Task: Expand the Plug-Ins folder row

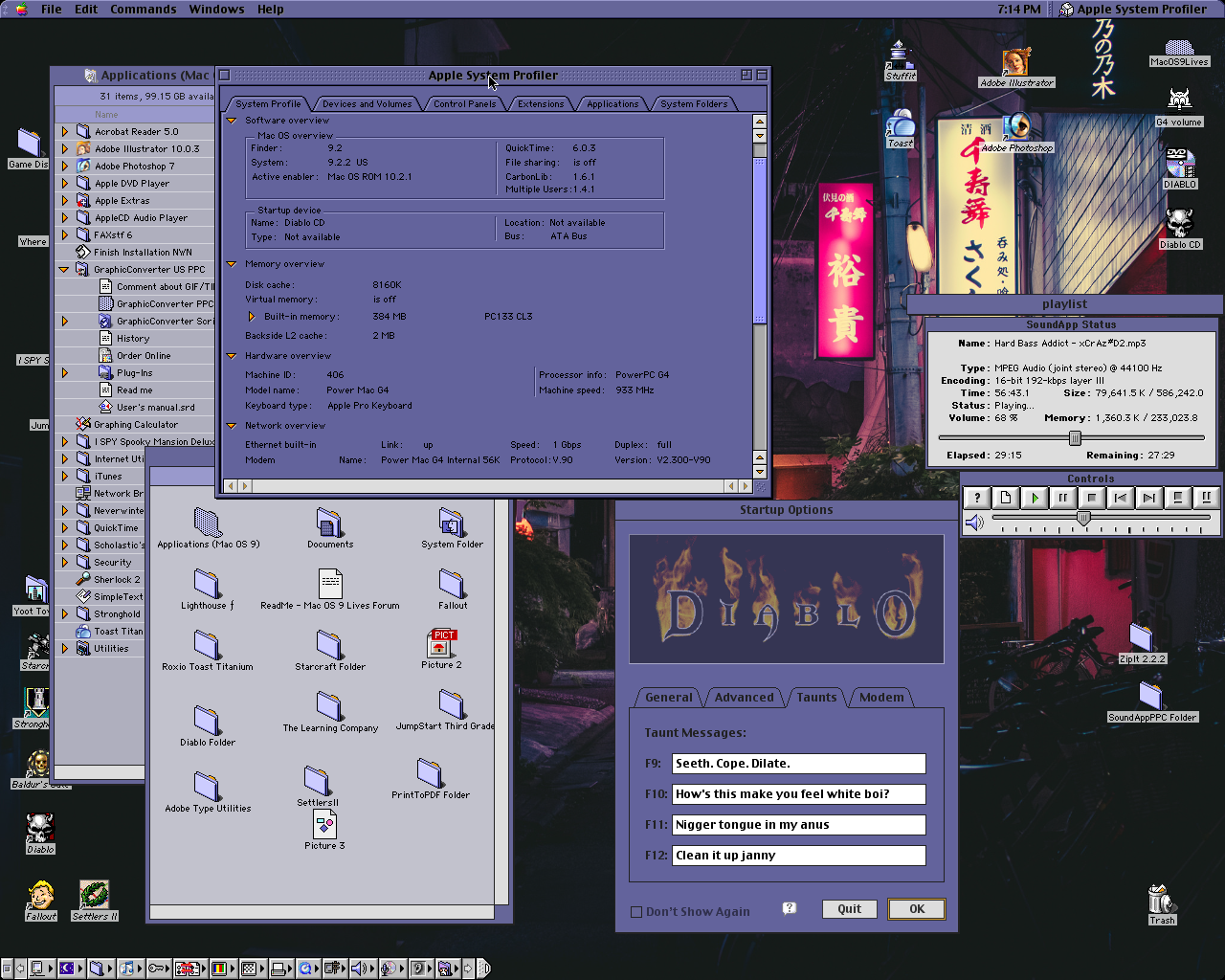Action: point(65,373)
